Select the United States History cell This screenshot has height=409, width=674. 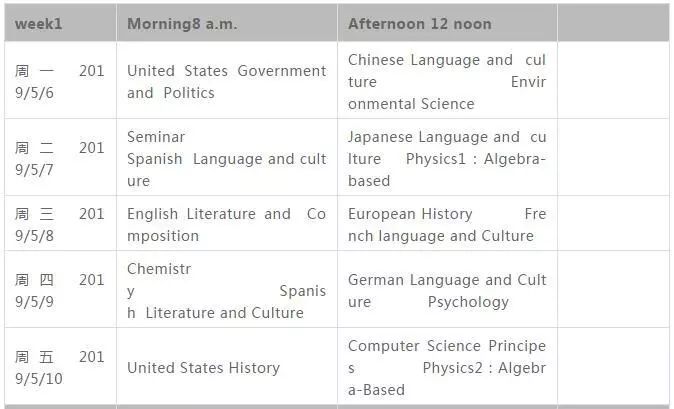pos(227,366)
